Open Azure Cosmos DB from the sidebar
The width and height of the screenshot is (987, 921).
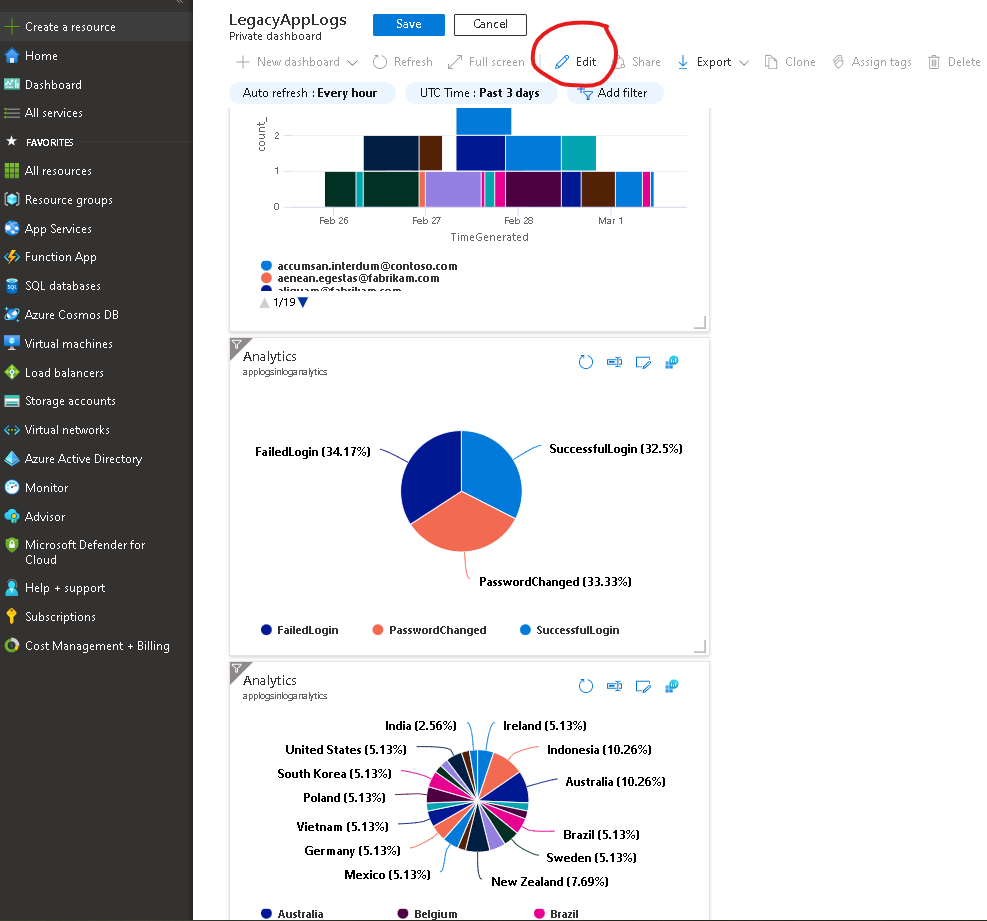[71, 315]
